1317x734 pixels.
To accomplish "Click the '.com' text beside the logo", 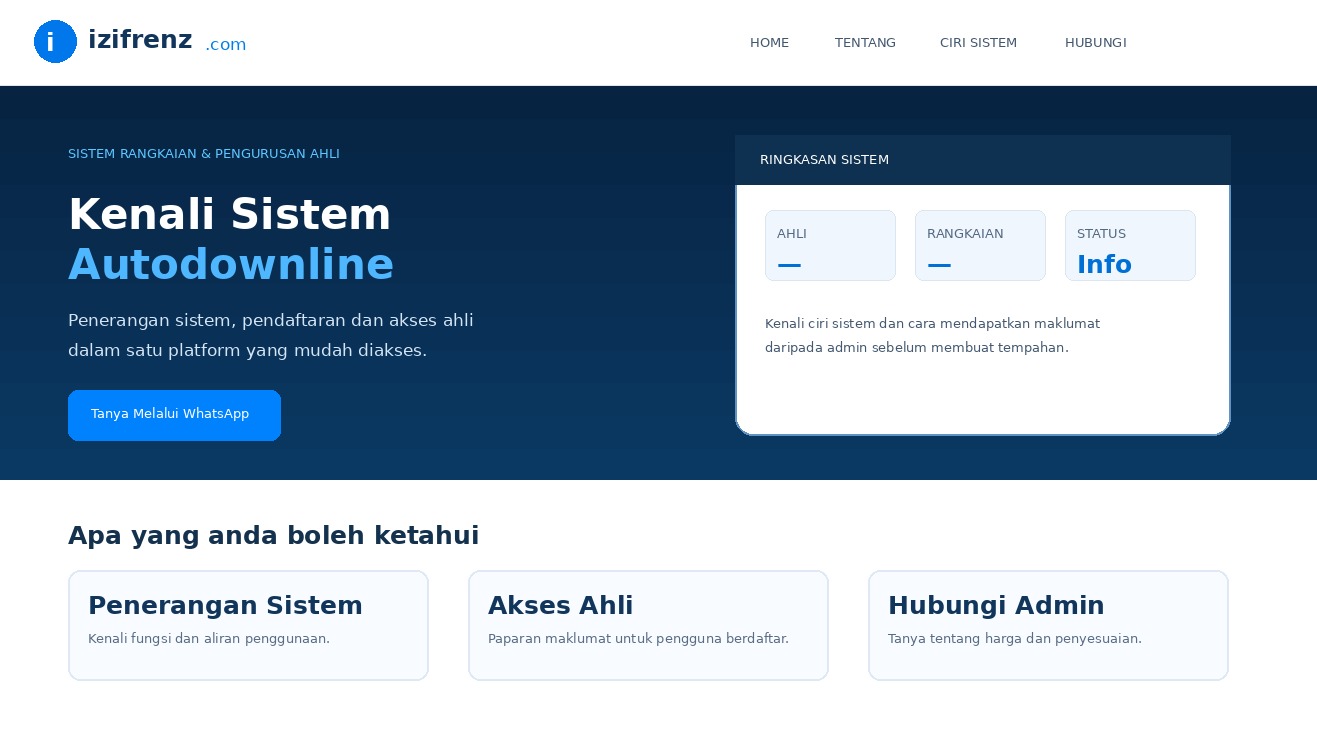I will 226,45.
